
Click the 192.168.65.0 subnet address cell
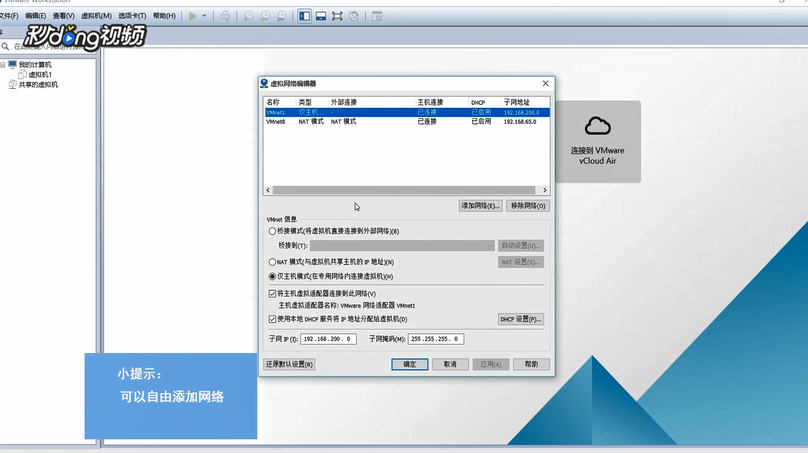pos(520,122)
